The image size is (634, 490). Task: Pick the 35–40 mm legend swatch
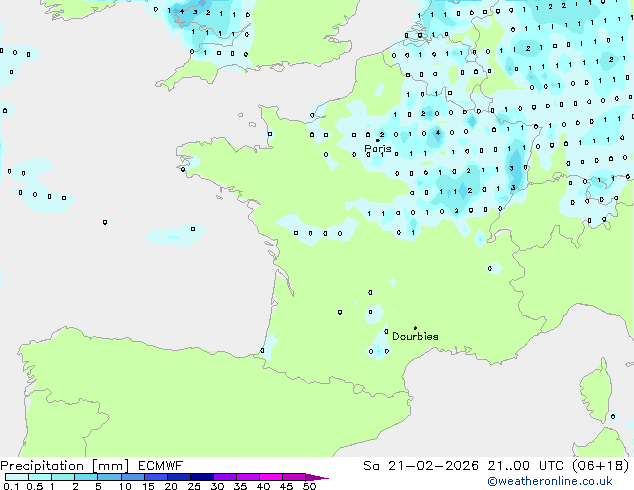point(248,477)
